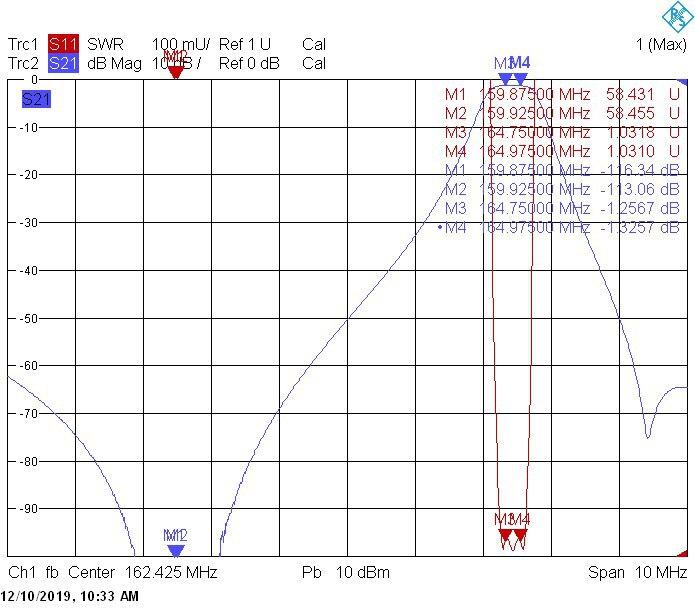Click the dB Mag format label
Image resolution: width=695 pixels, height=613 pixels.
pyautogui.click(x=114, y=64)
